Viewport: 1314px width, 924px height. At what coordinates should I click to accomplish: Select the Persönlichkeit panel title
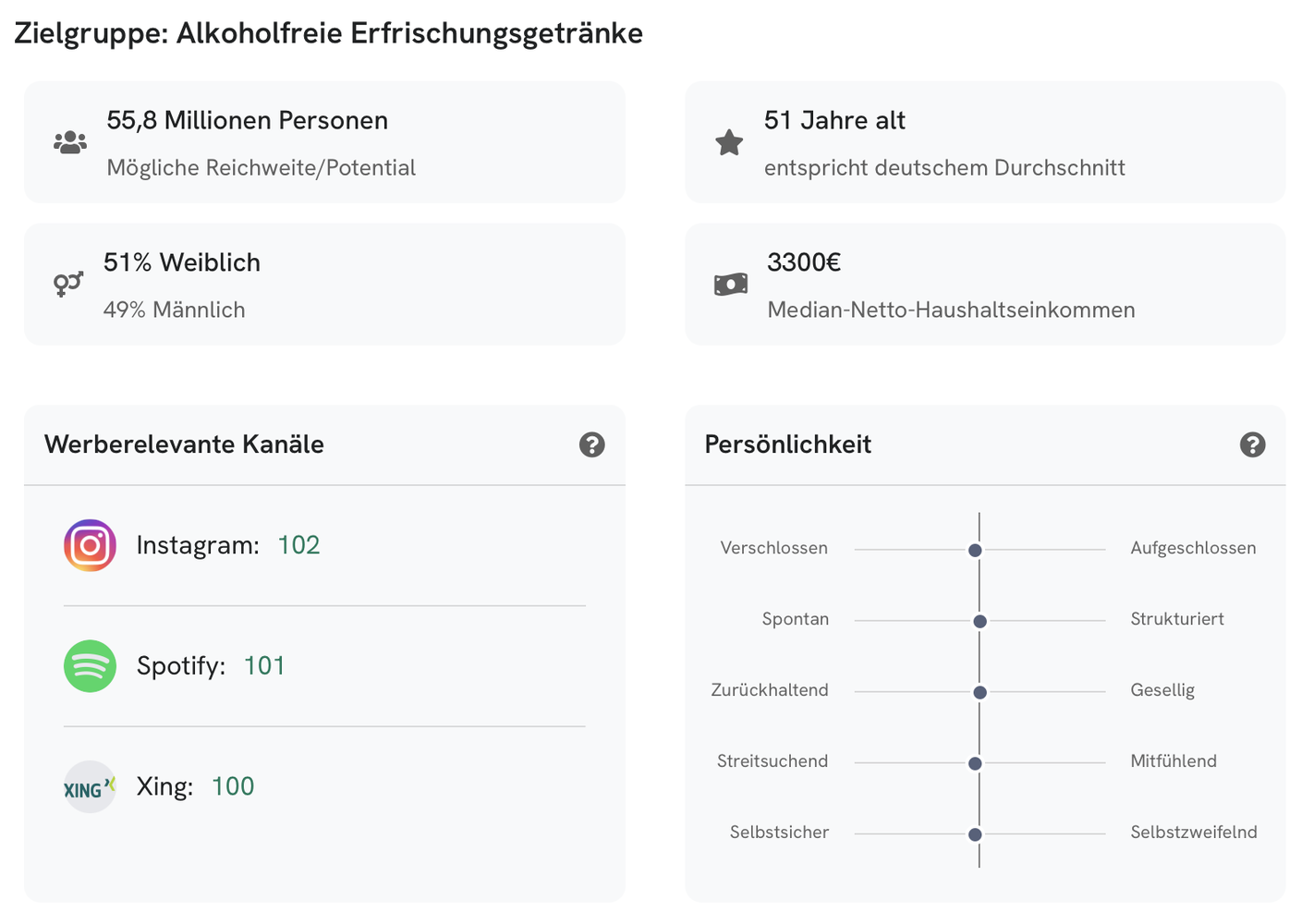point(788,444)
